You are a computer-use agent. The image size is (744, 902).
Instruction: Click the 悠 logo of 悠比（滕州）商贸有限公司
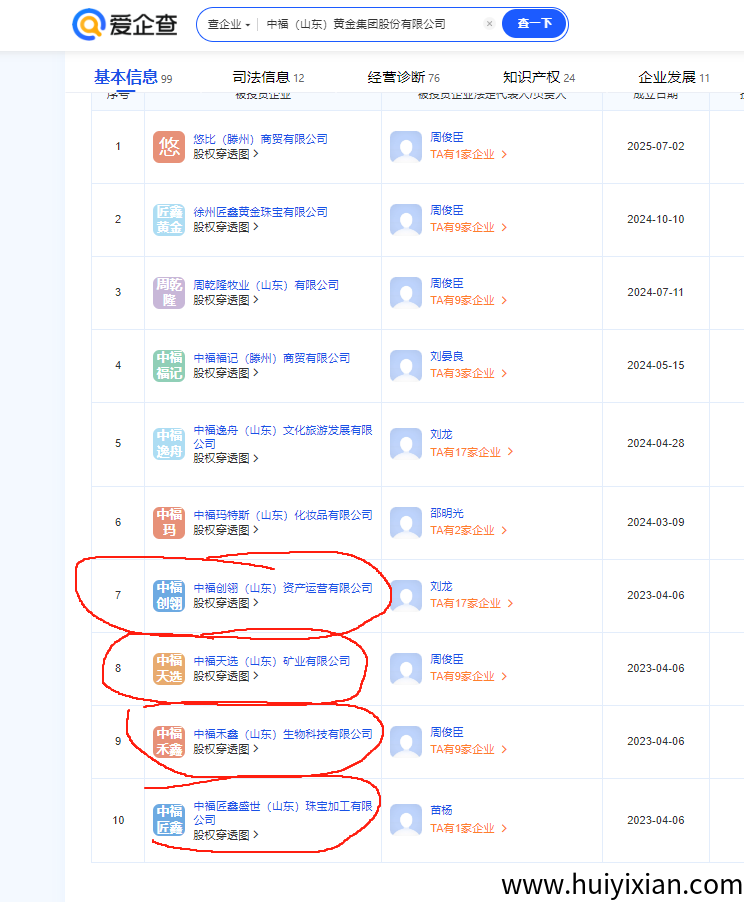point(169,147)
